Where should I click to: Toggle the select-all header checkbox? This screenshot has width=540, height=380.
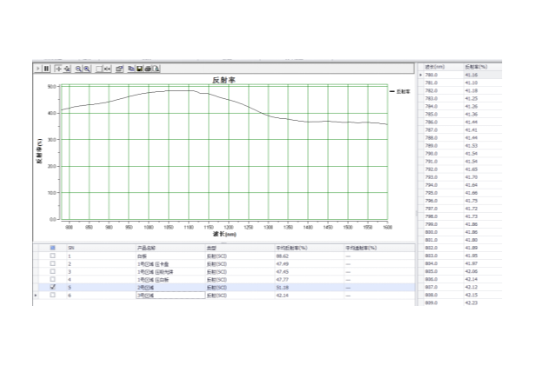pos(53,248)
